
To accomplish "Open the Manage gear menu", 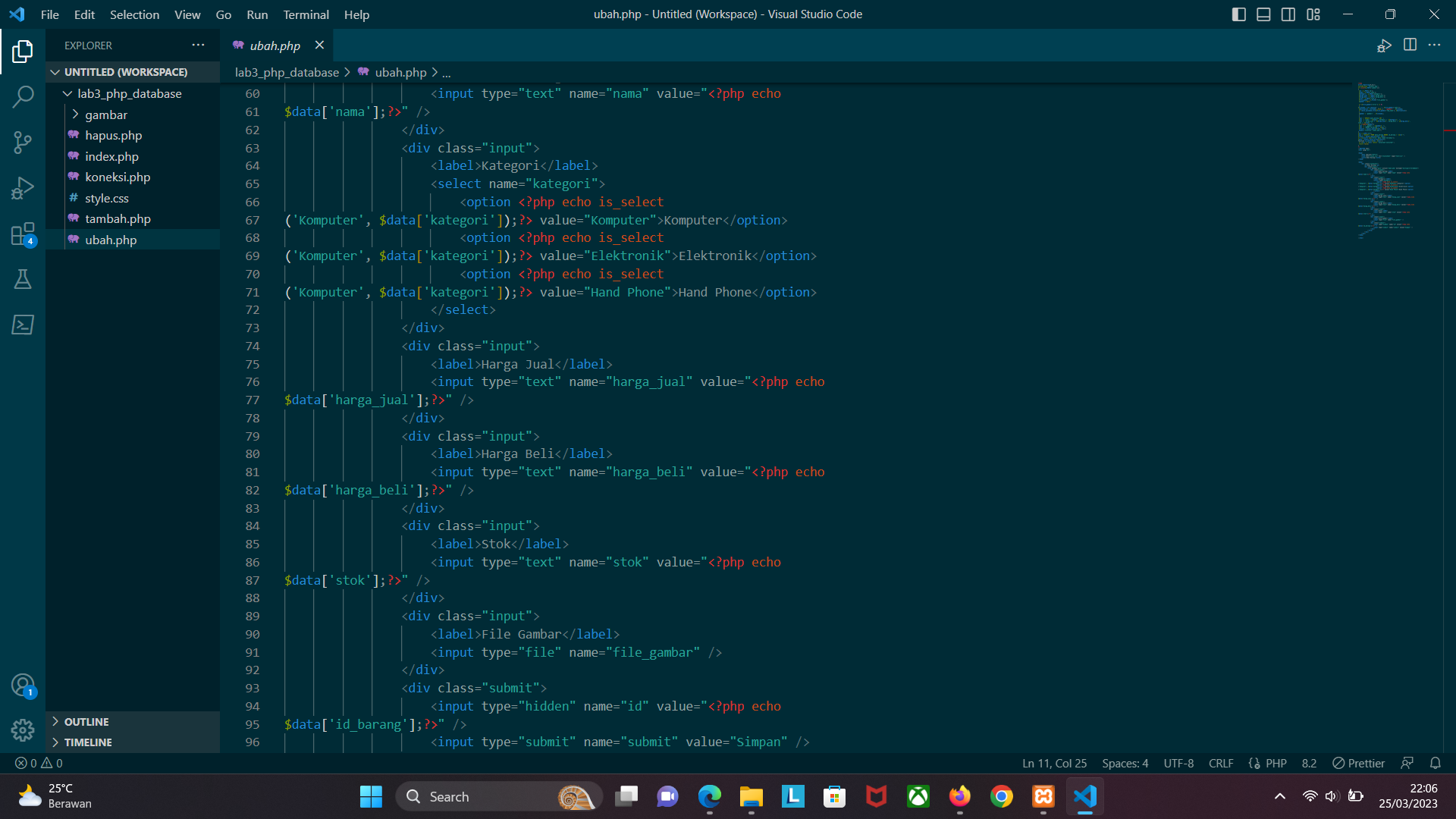I will 23,730.
